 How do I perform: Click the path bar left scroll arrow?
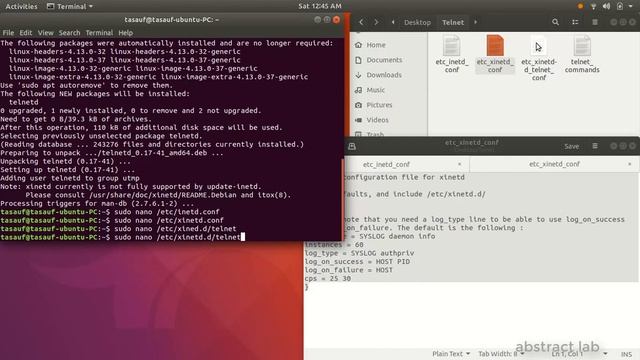(393, 22)
